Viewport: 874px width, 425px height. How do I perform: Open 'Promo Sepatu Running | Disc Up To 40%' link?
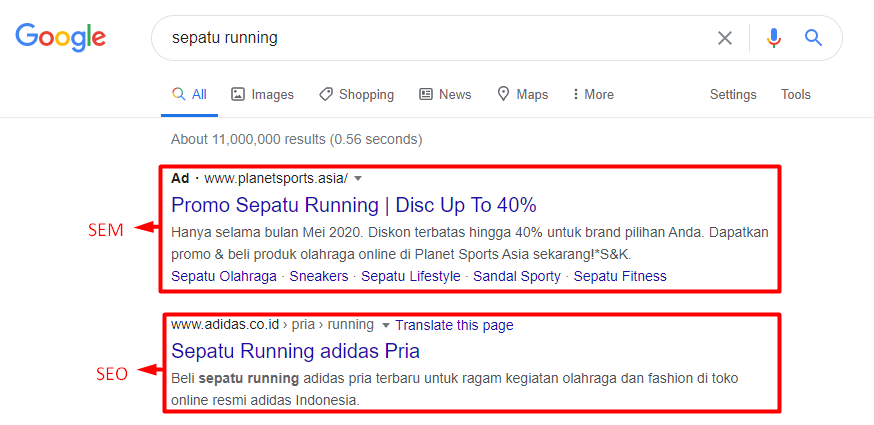(x=353, y=205)
